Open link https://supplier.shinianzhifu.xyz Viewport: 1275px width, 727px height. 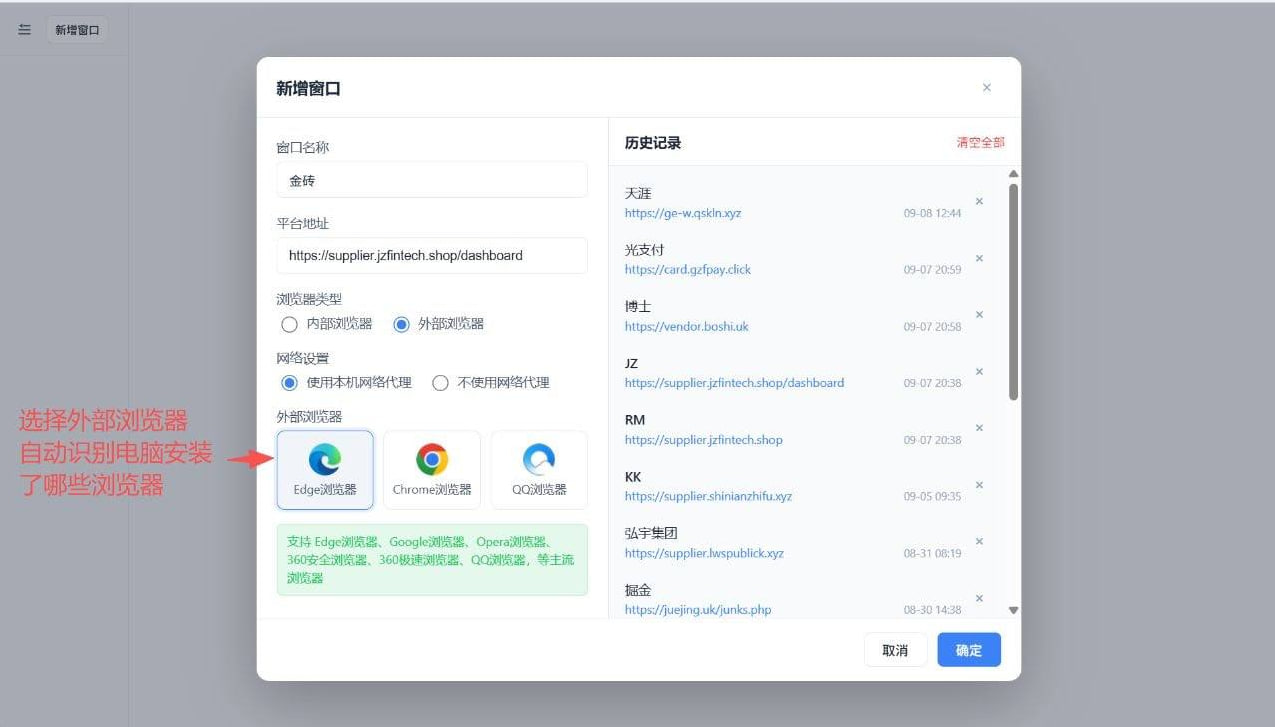(x=708, y=496)
